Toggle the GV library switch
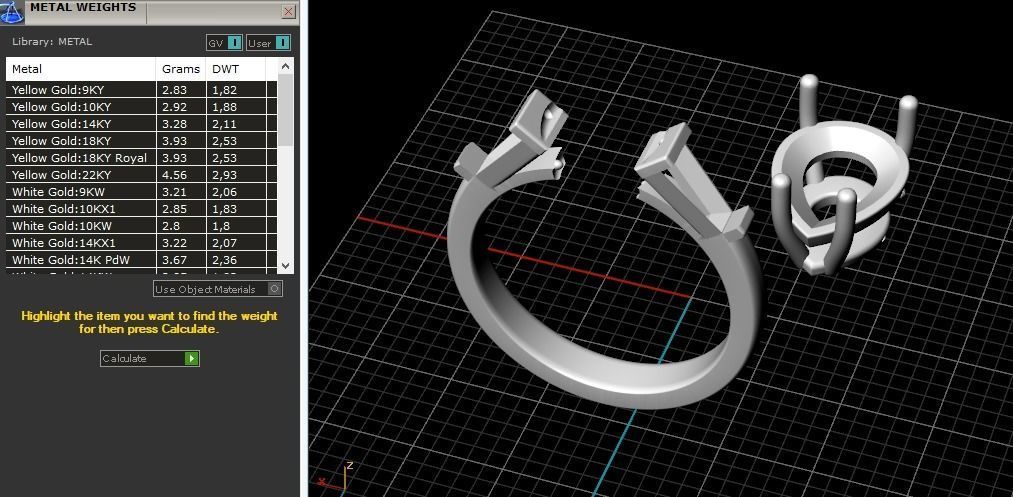 pos(224,43)
